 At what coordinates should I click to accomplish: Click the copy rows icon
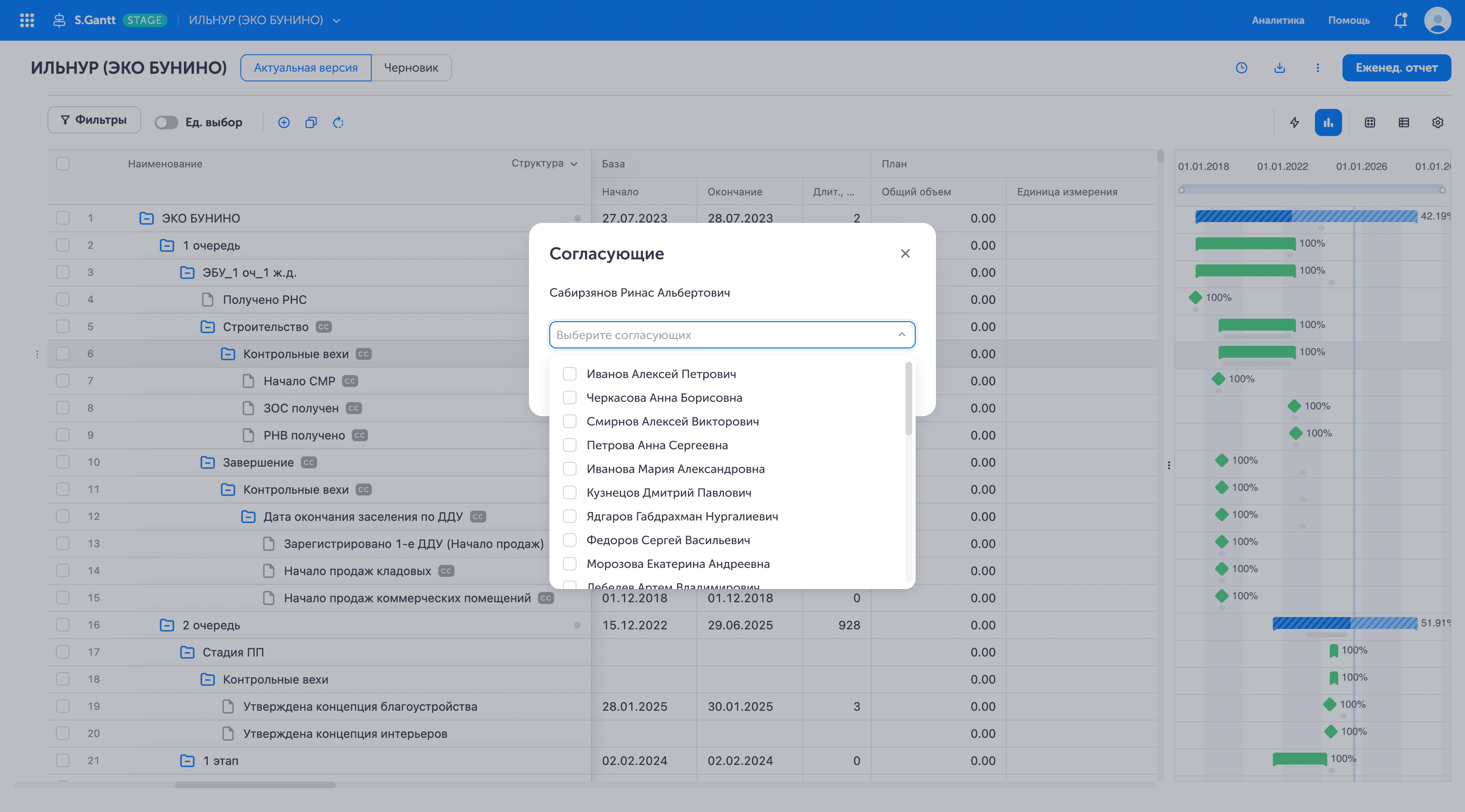[311, 122]
